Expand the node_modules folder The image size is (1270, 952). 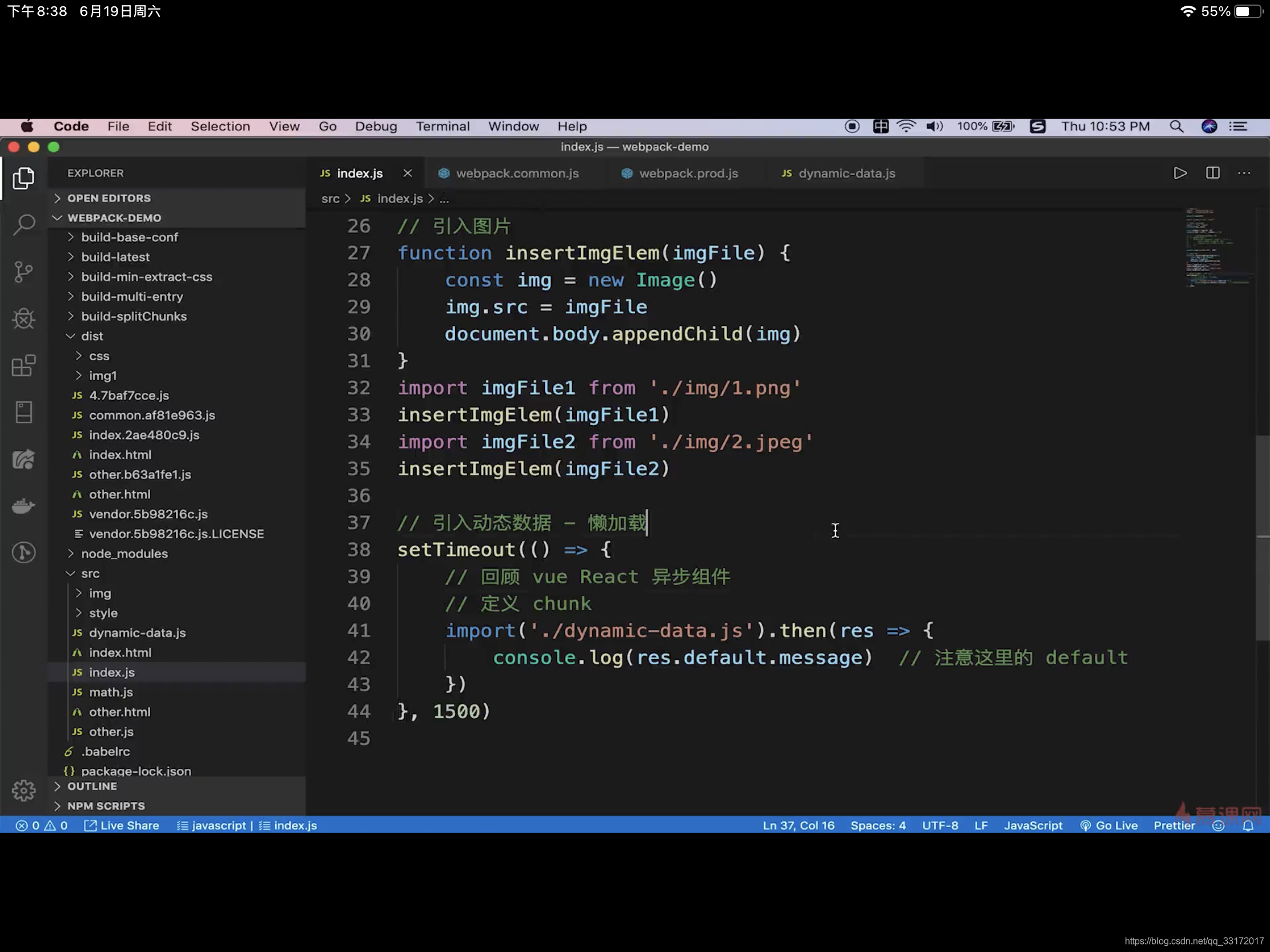124,554
